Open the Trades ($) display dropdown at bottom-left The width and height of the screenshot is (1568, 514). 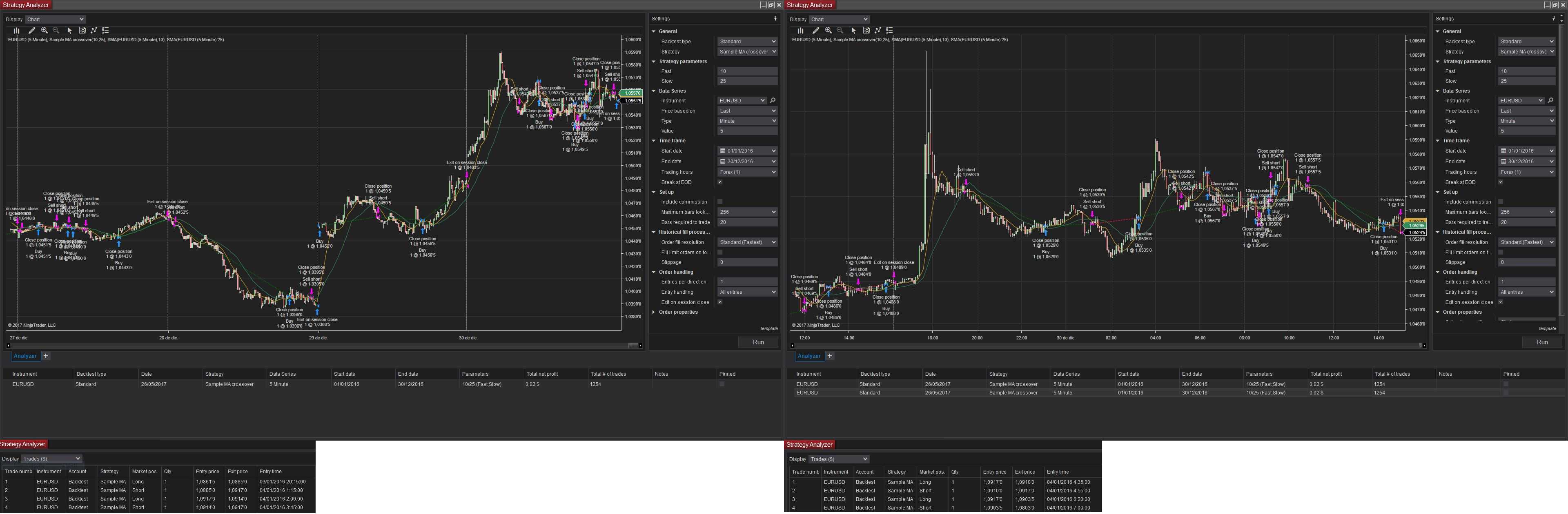(51, 459)
